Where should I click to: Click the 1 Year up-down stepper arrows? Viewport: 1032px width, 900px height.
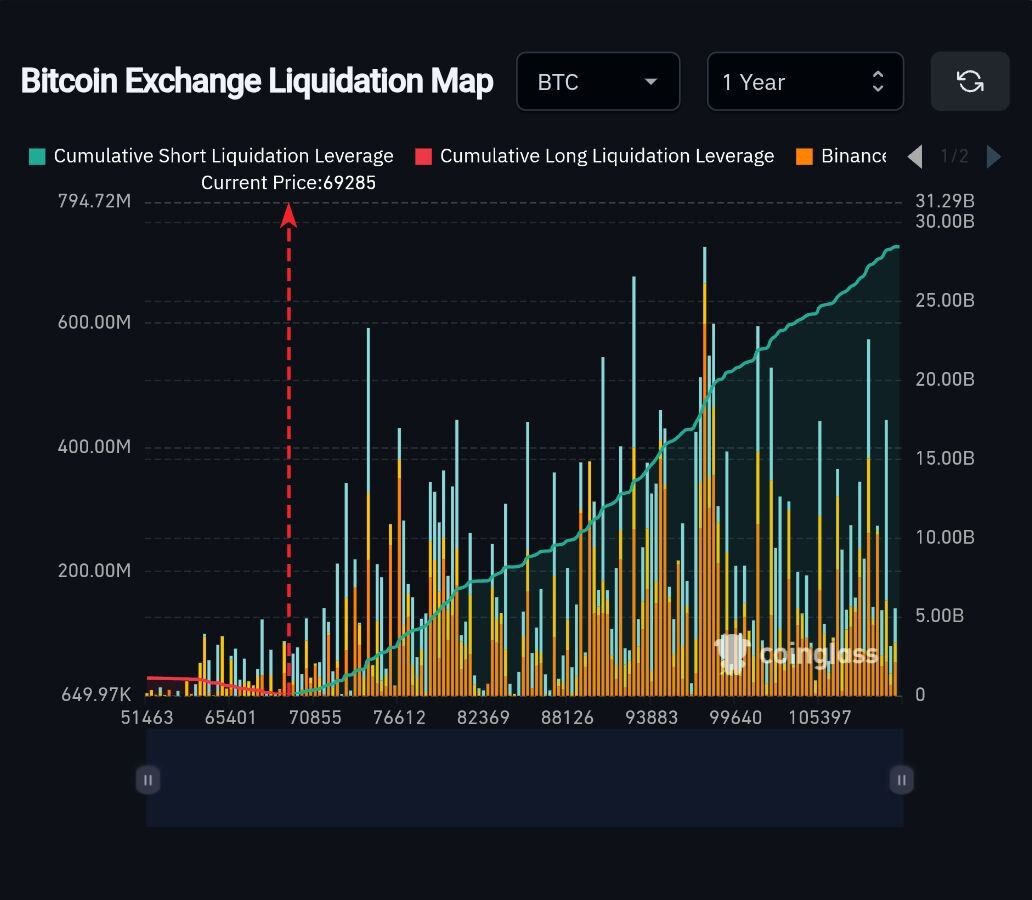877,82
